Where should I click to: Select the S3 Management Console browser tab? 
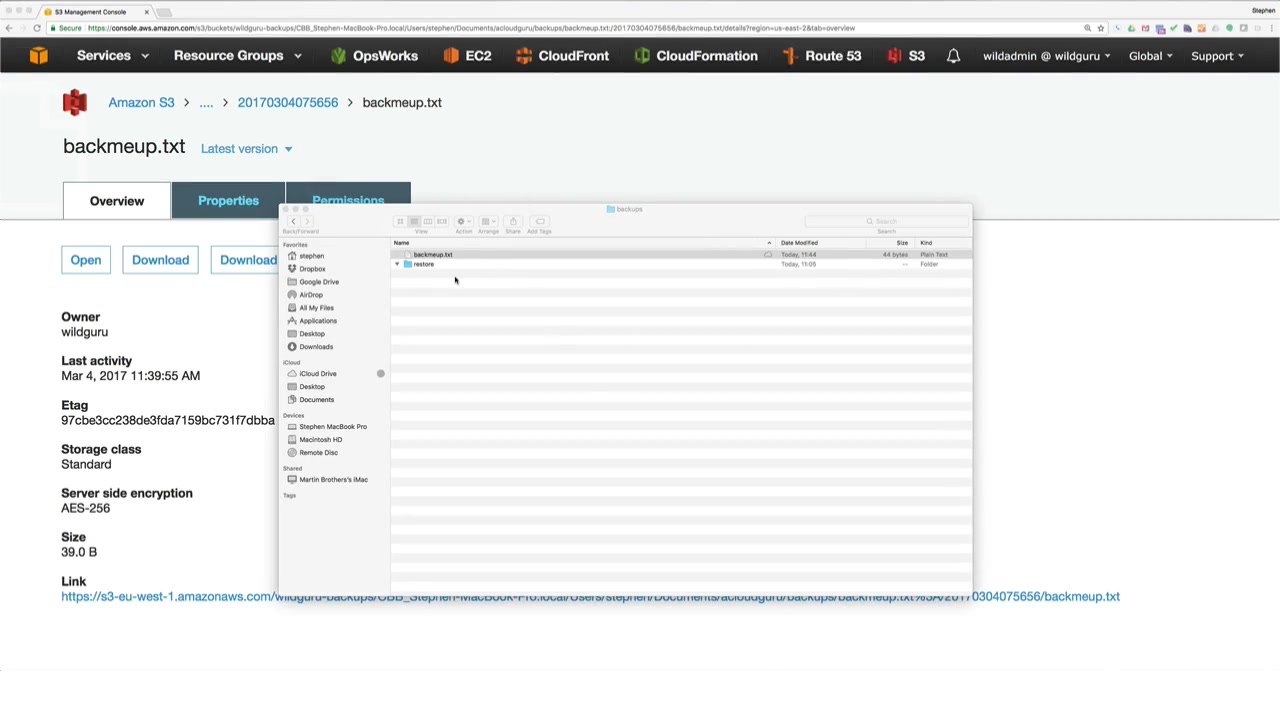95,12
